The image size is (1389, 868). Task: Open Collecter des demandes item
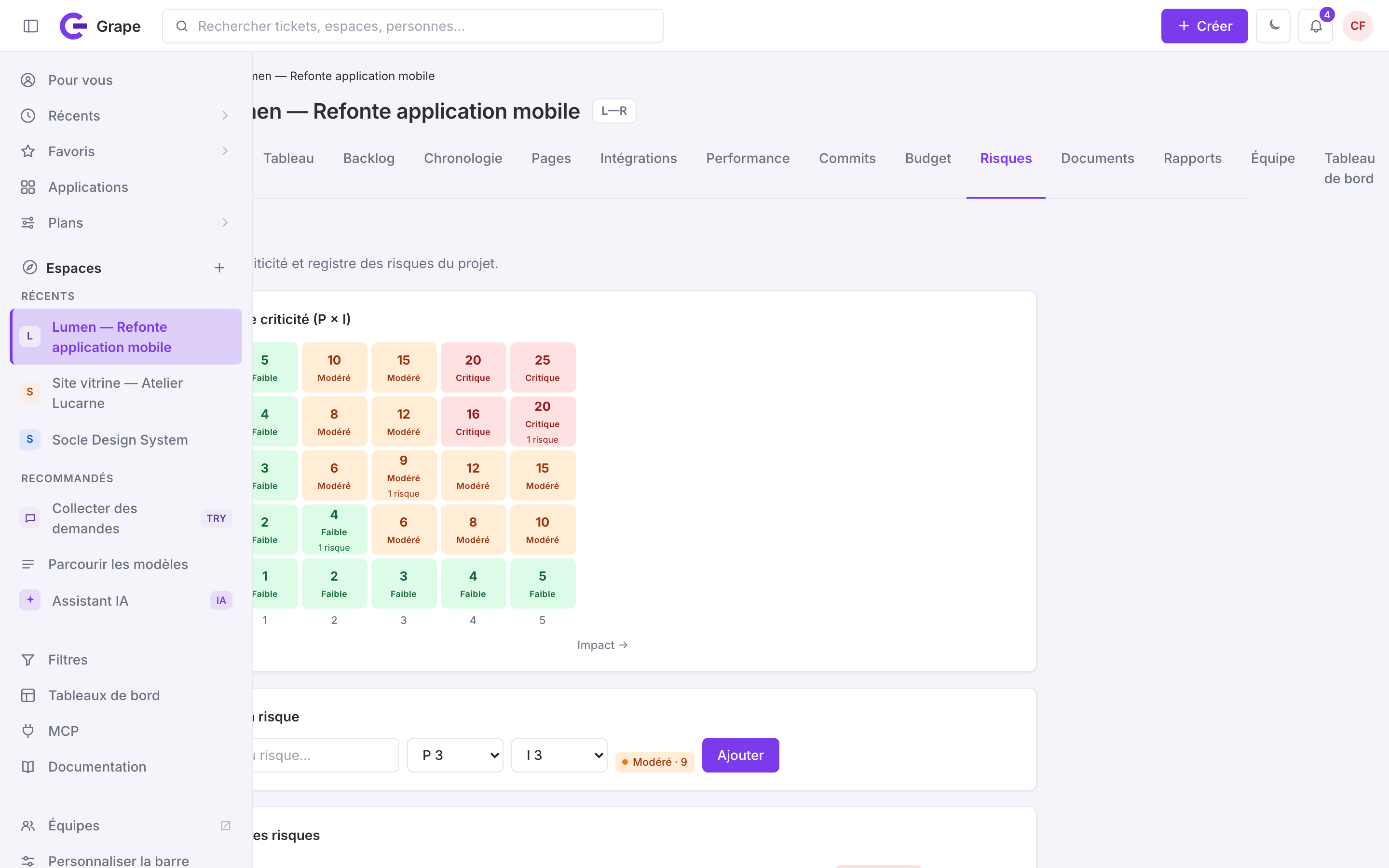point(126,518)
